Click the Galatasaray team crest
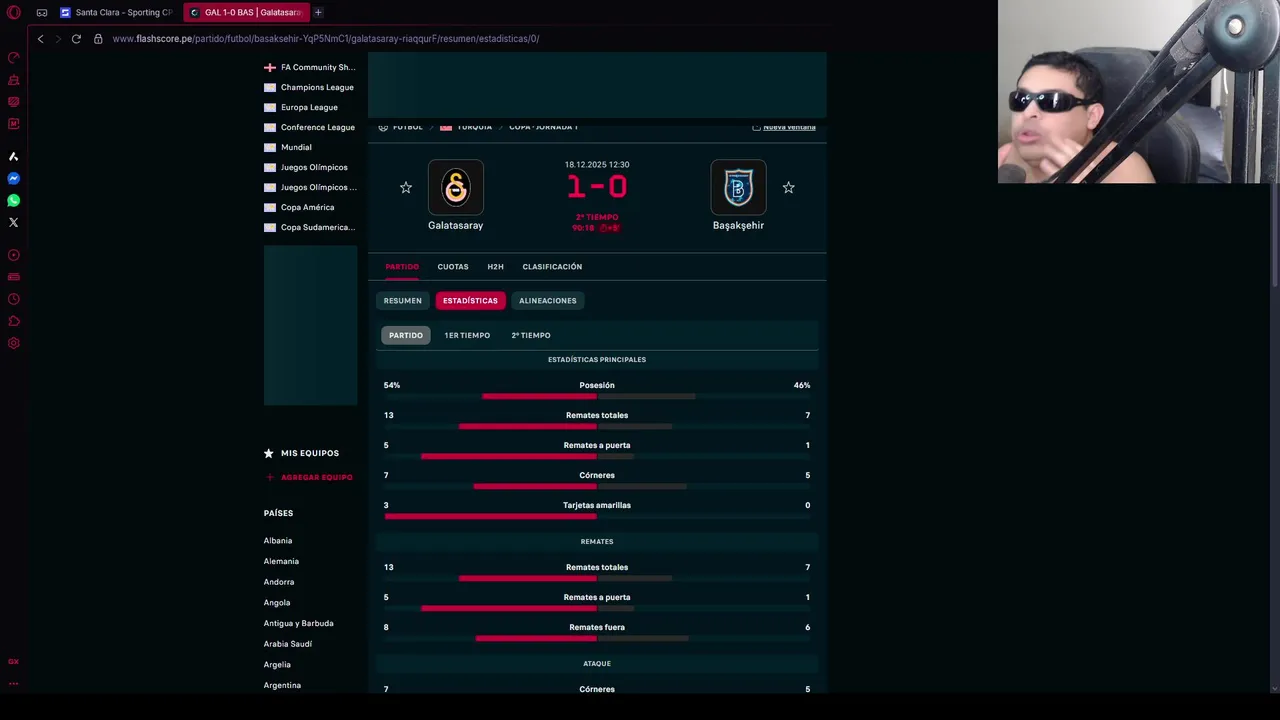 tap(456, 187)
